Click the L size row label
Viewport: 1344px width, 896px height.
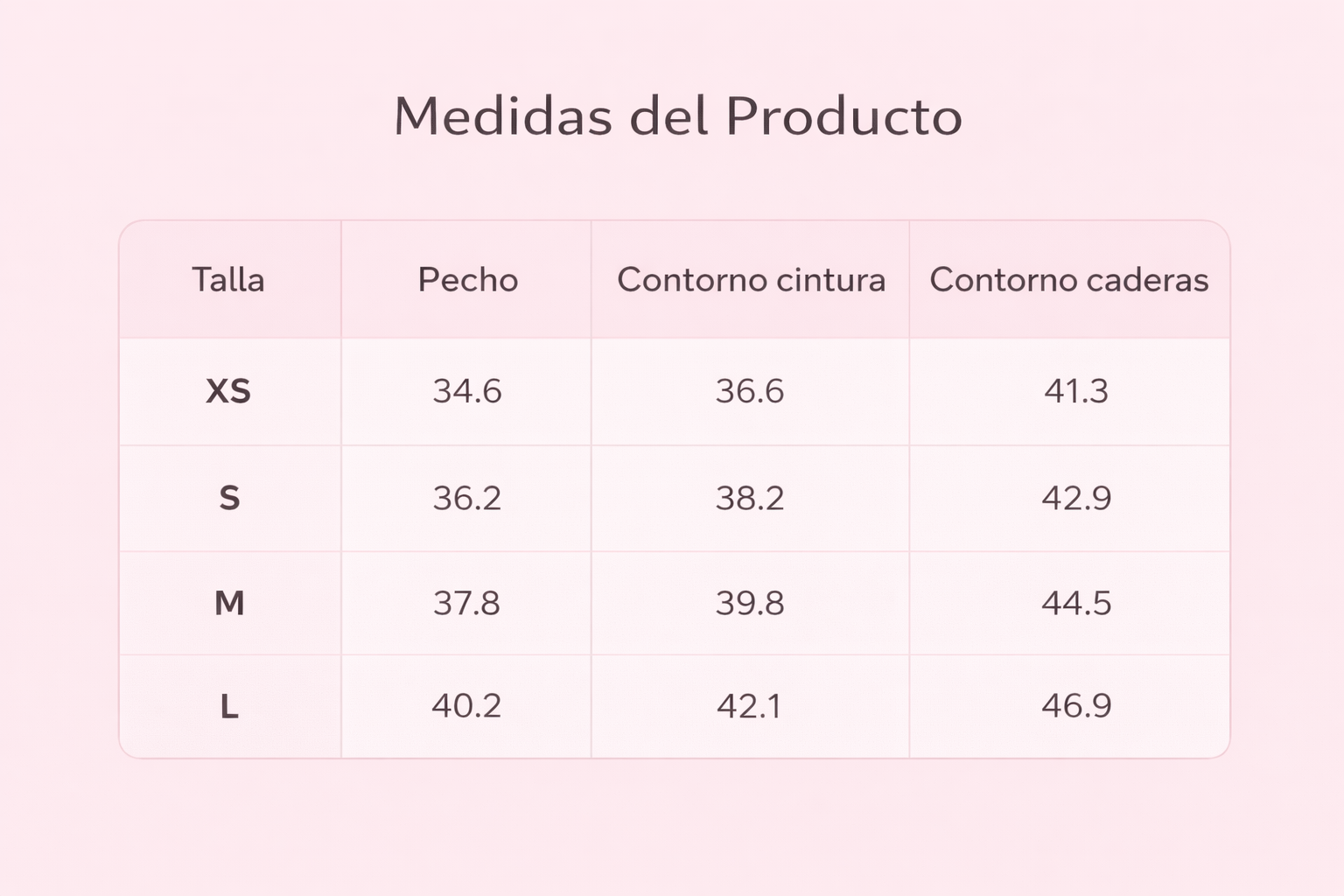click(228, 705)
